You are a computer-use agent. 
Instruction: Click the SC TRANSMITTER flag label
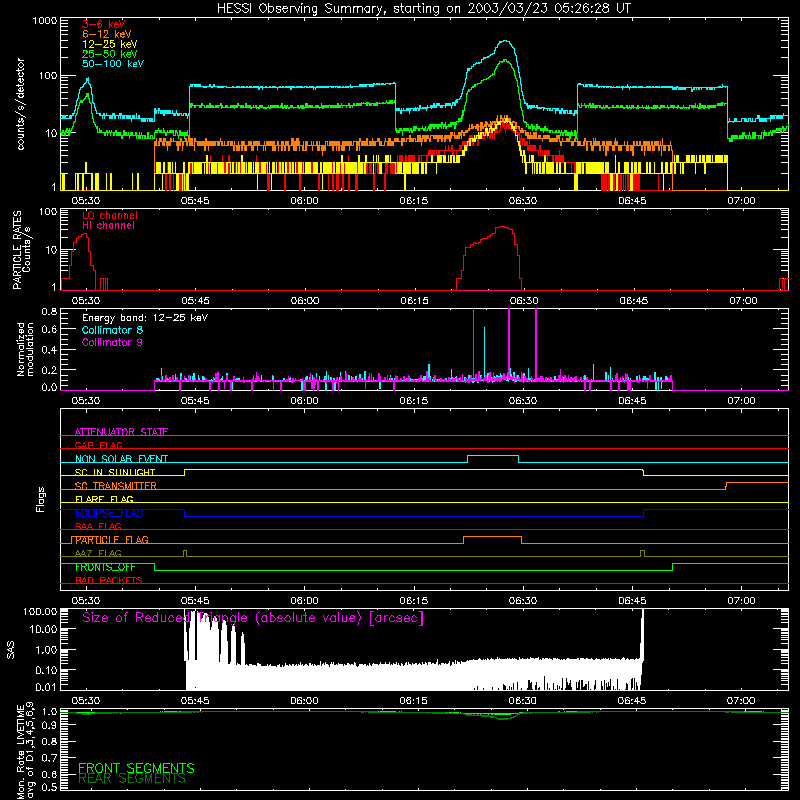116,485
